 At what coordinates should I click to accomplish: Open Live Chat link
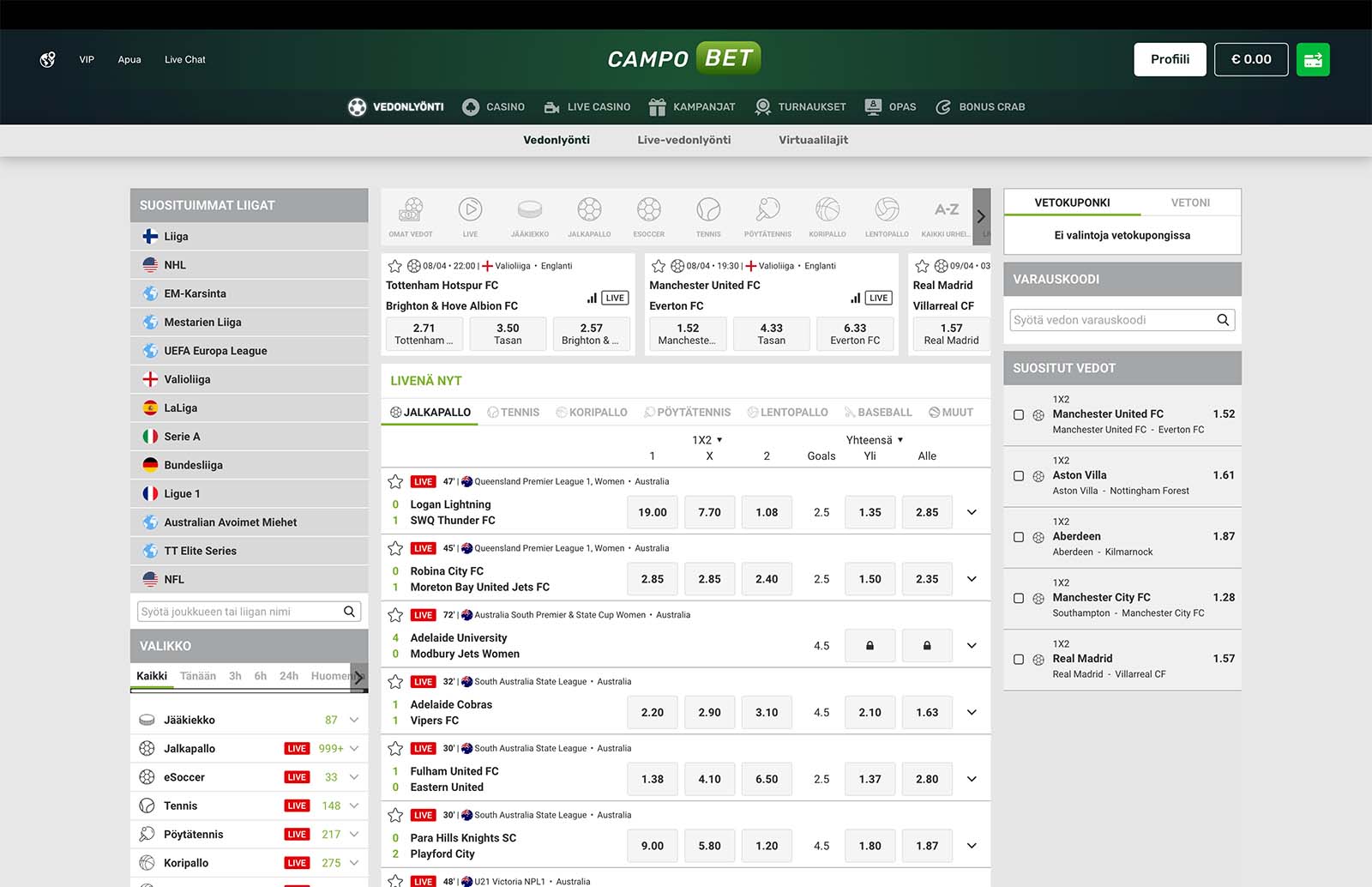185,59
